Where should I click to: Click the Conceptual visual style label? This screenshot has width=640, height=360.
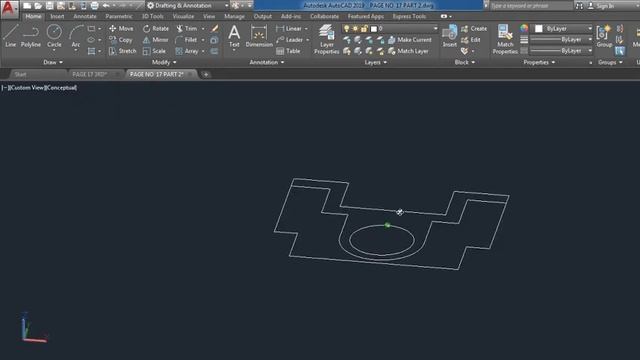coord(60,88)
